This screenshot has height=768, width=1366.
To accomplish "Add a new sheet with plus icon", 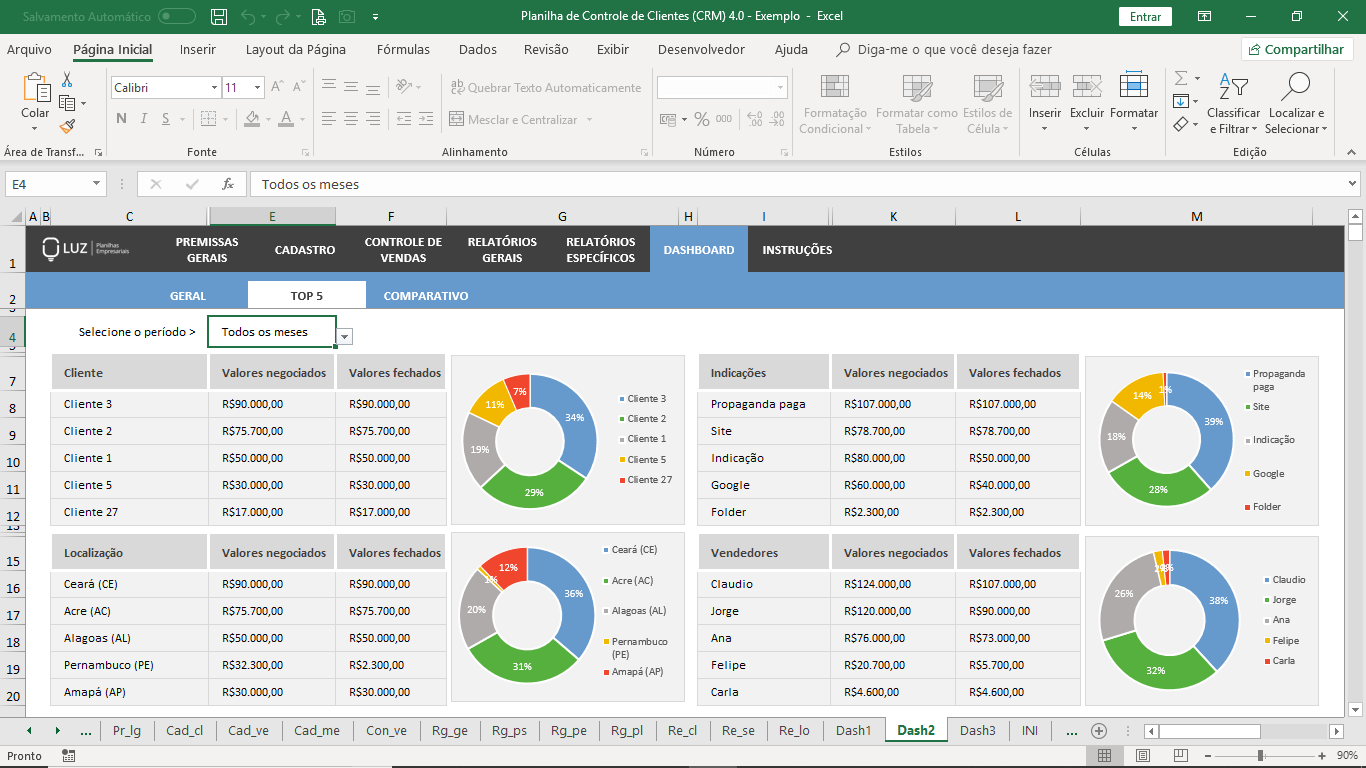I will click(1099, 731).
